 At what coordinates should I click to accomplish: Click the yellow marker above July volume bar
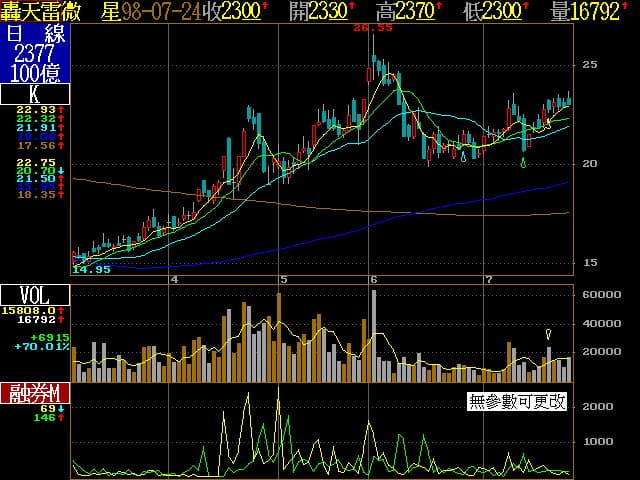coord(548,334)
